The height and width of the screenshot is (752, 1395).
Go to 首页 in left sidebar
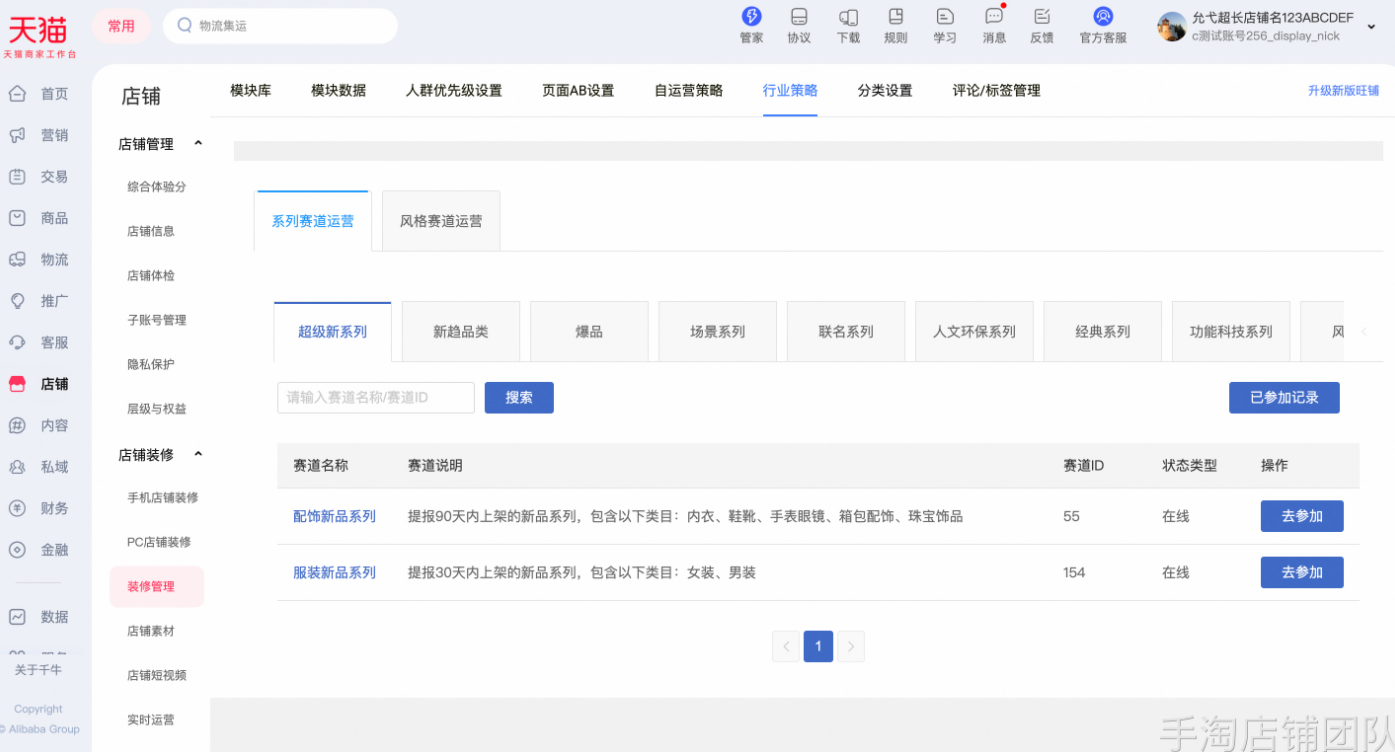(x=39, y=94)
